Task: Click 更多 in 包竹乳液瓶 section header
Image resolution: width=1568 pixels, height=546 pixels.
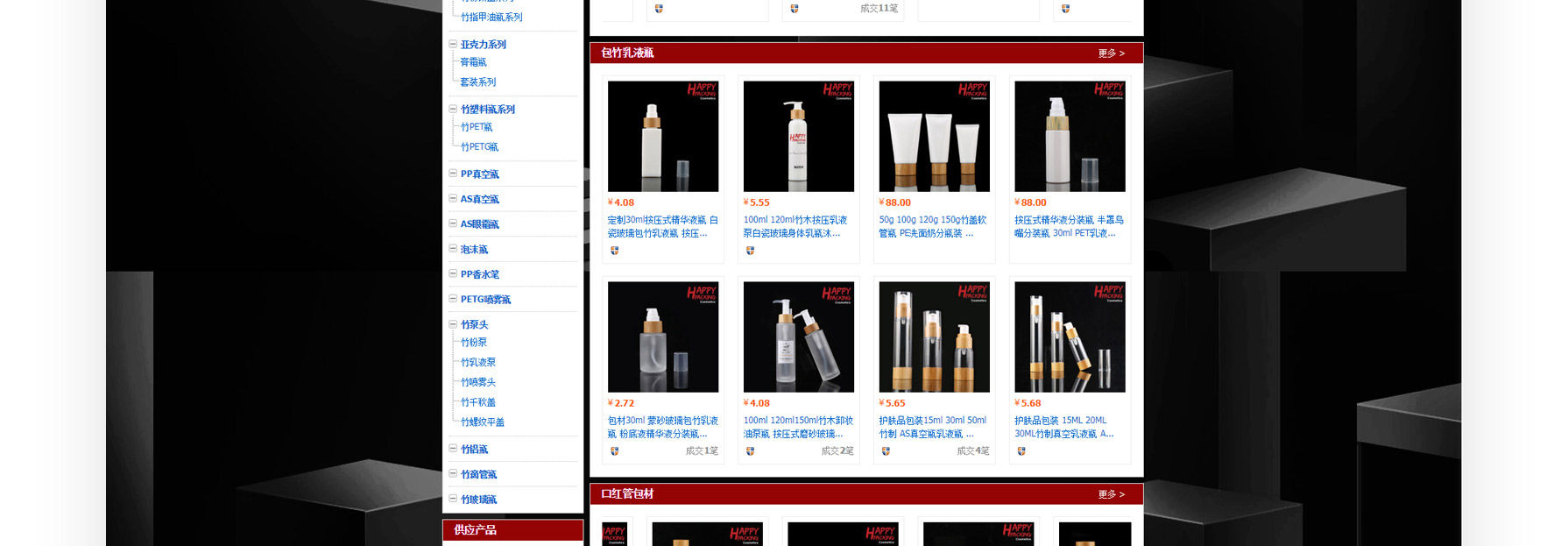Action: coord(1111,53)
